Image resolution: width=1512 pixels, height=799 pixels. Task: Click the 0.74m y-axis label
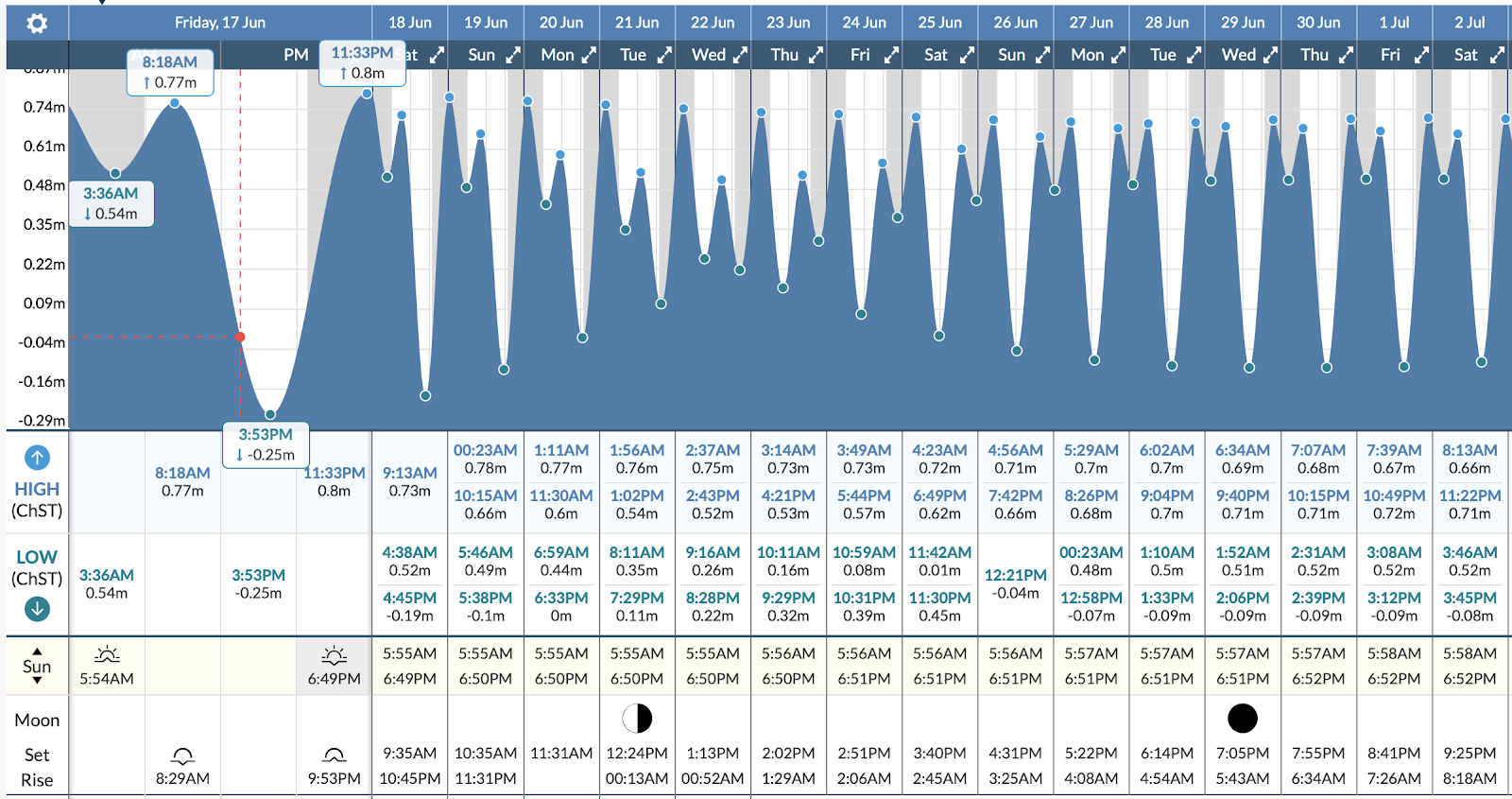point(43,107)
